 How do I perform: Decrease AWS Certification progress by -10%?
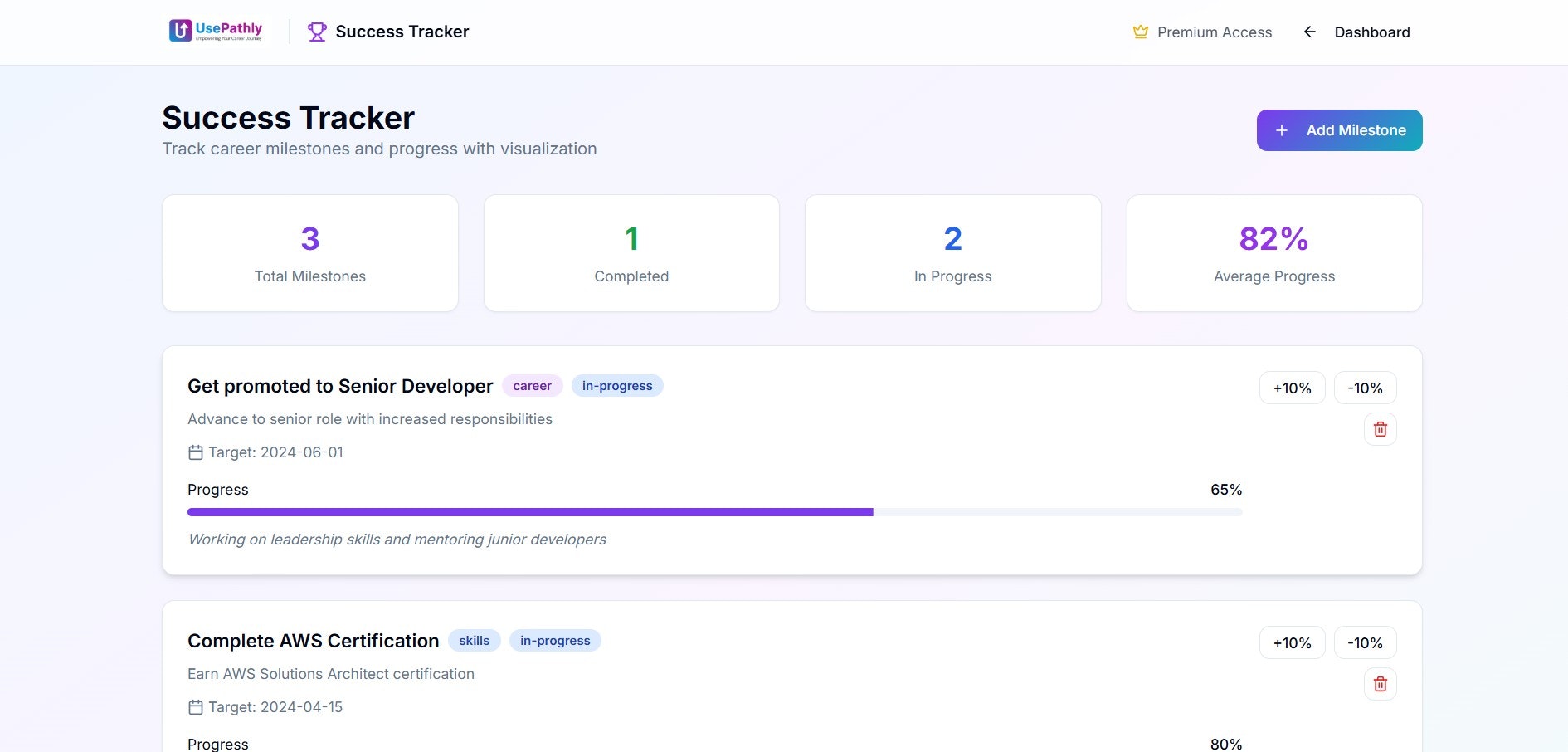tap(1365, 642)
